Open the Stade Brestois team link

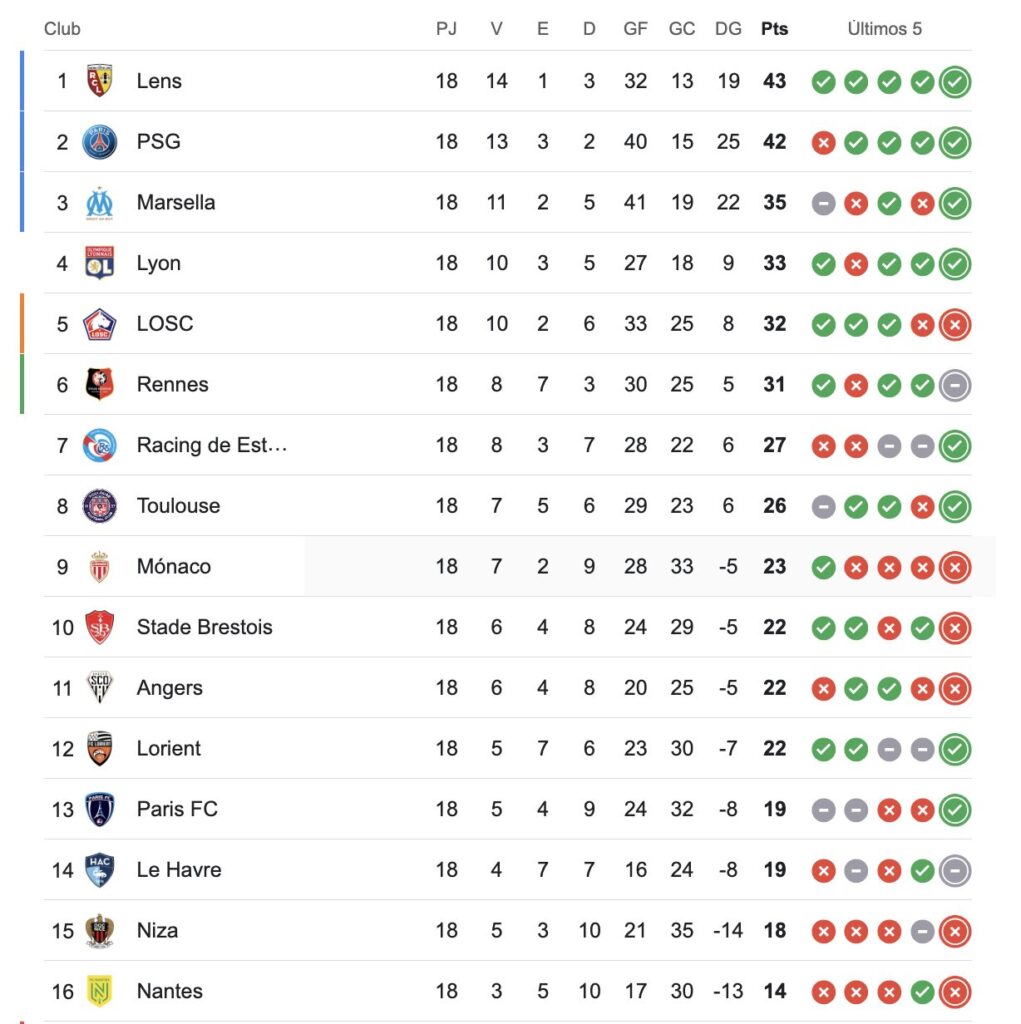coord(204,627)
